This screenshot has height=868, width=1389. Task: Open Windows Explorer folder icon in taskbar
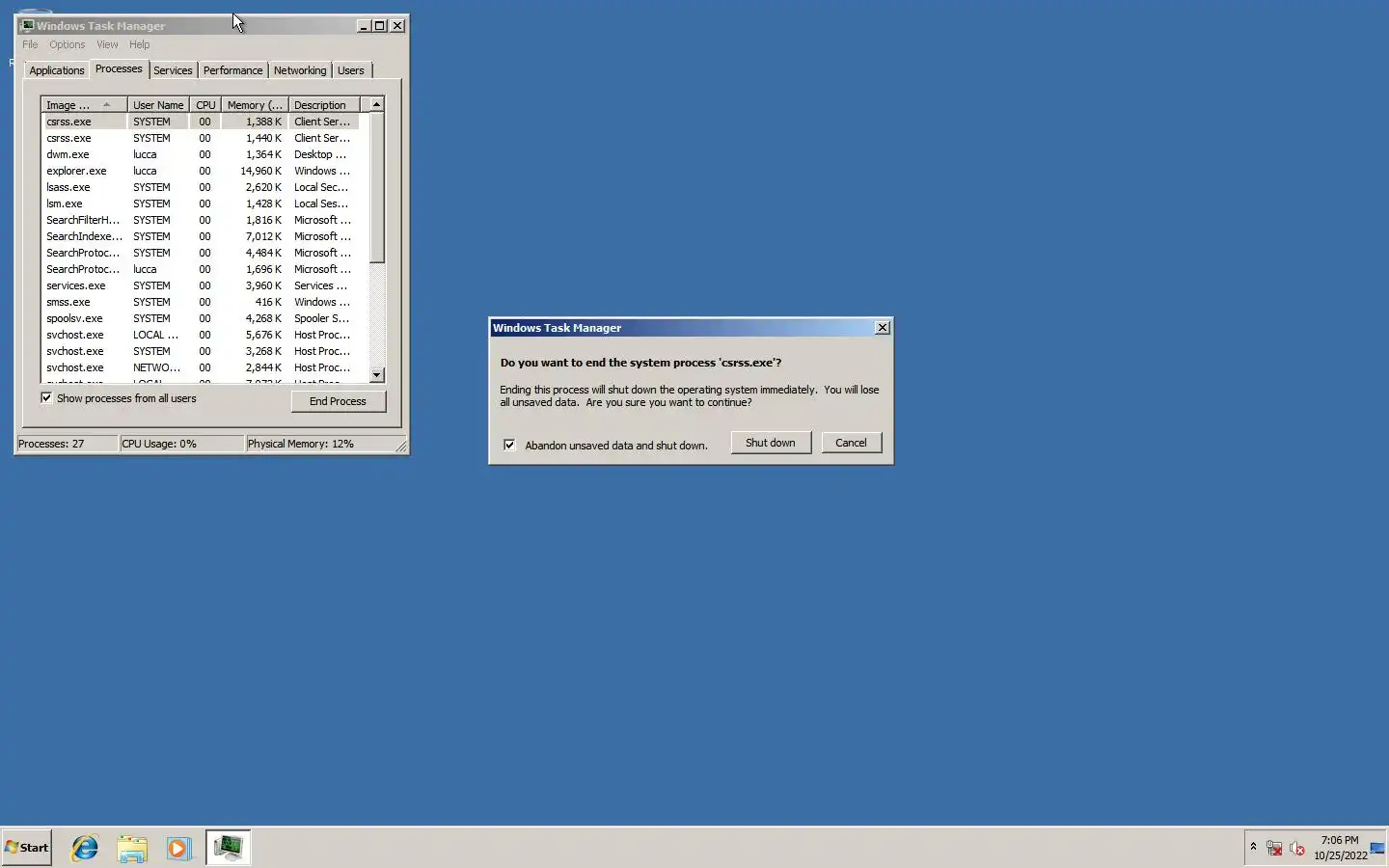132,848
